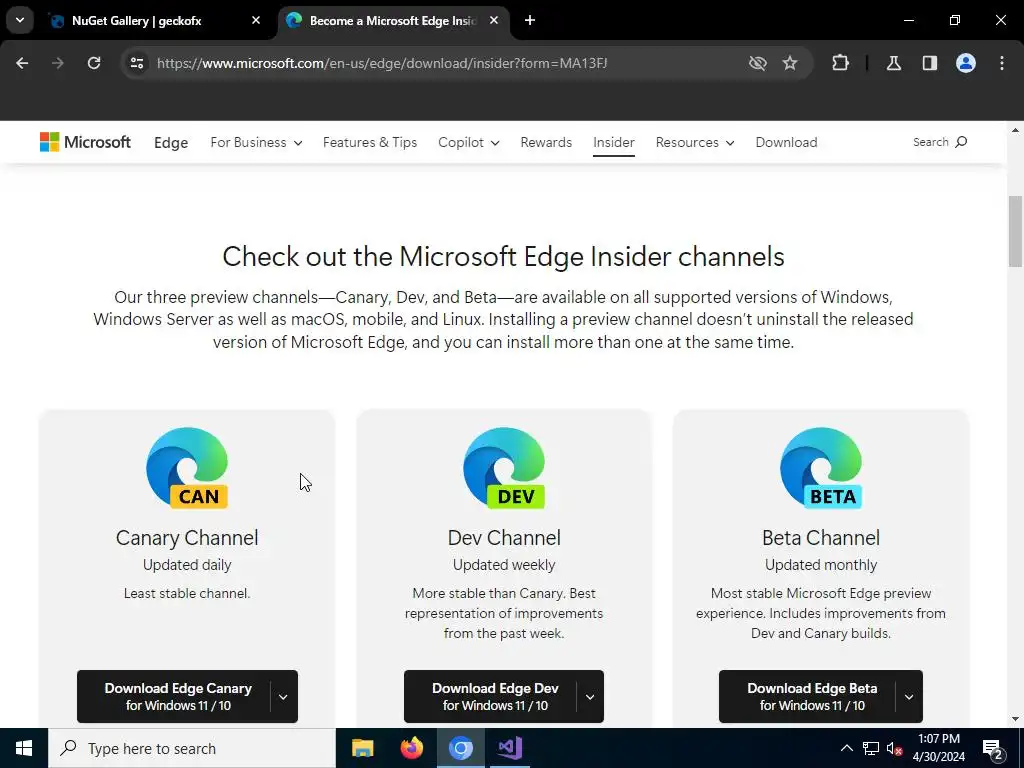Click the muted speaker volume icon

pos(895,748)
